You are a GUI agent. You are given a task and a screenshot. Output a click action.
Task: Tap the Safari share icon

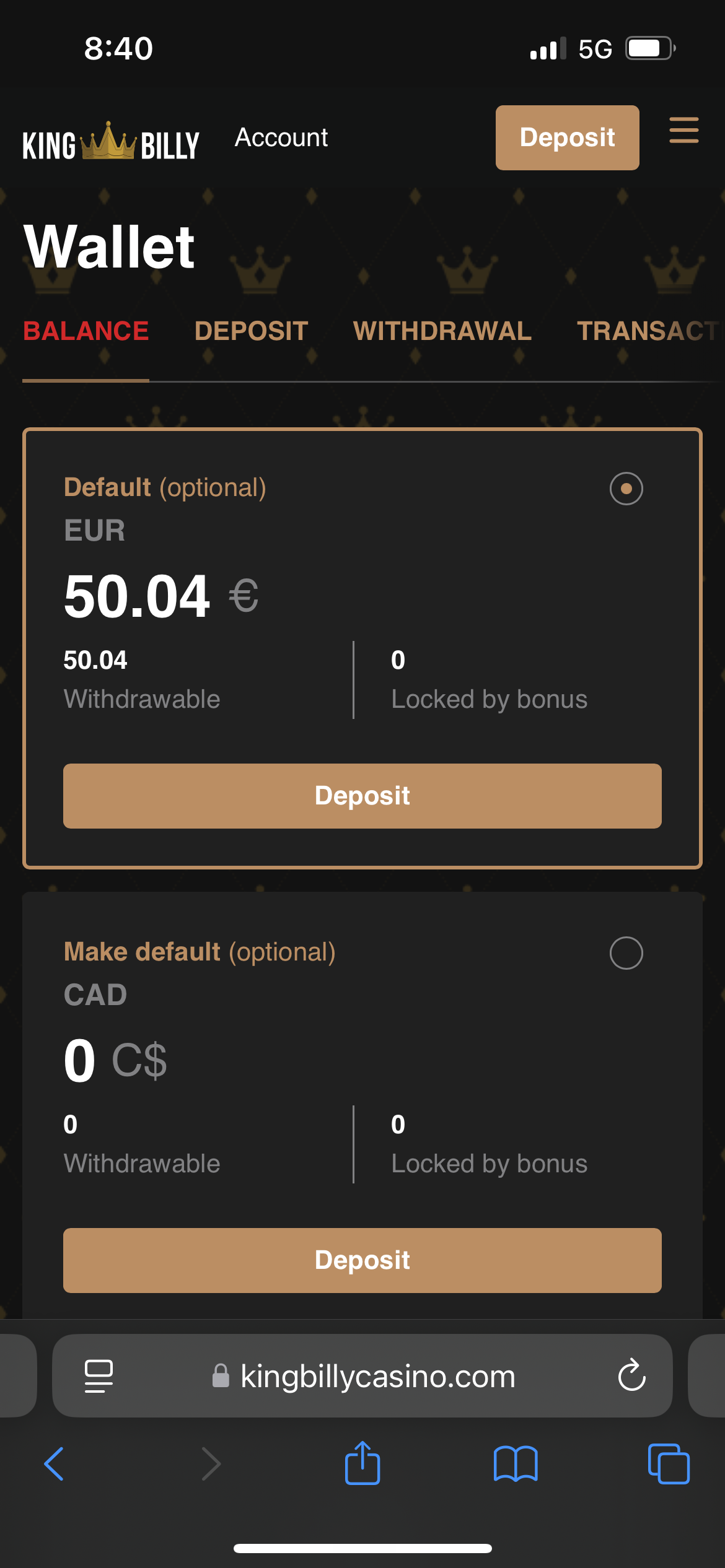(362, 1463)
